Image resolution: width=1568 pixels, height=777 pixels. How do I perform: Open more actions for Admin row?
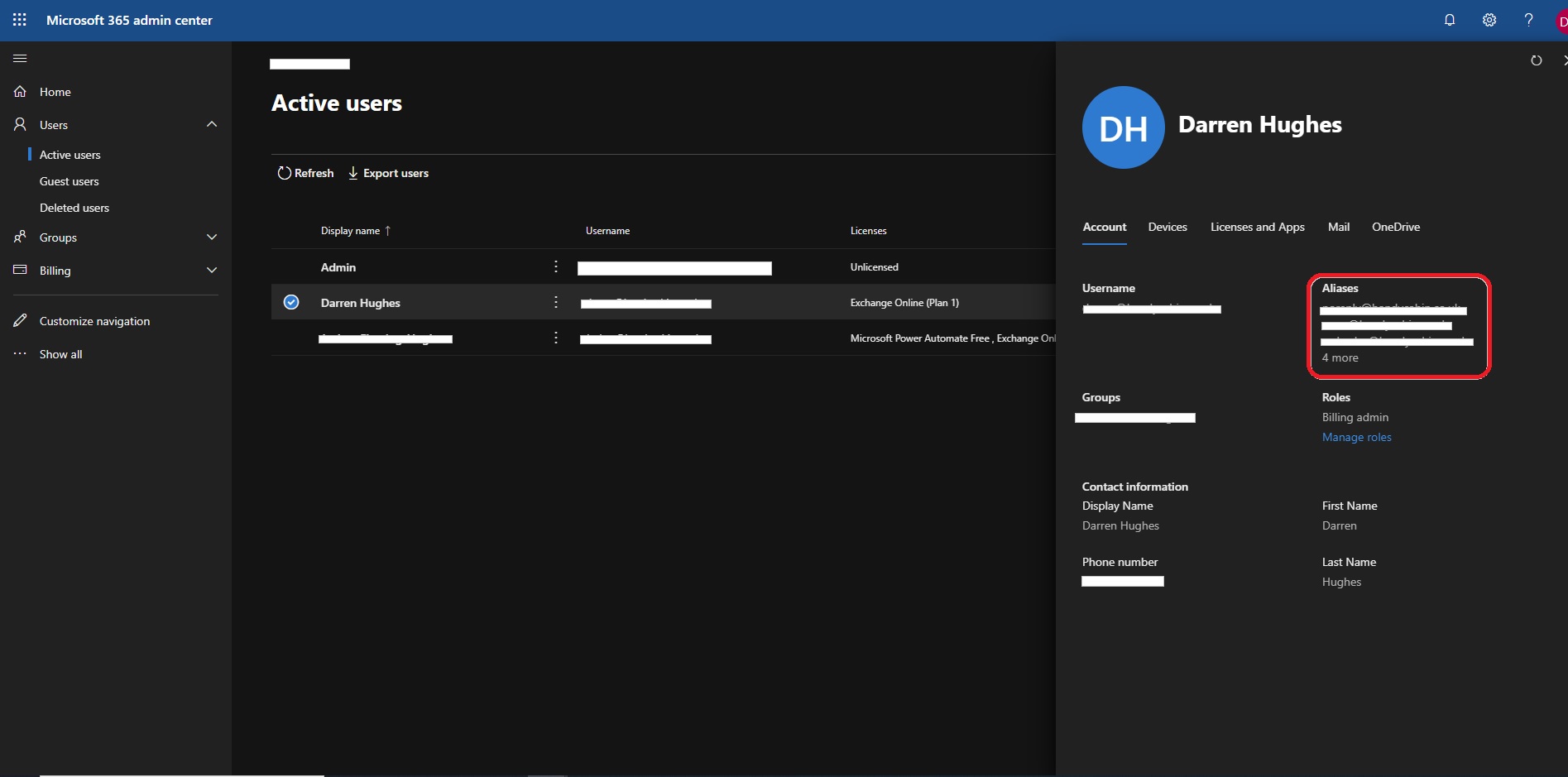[556, 267]
